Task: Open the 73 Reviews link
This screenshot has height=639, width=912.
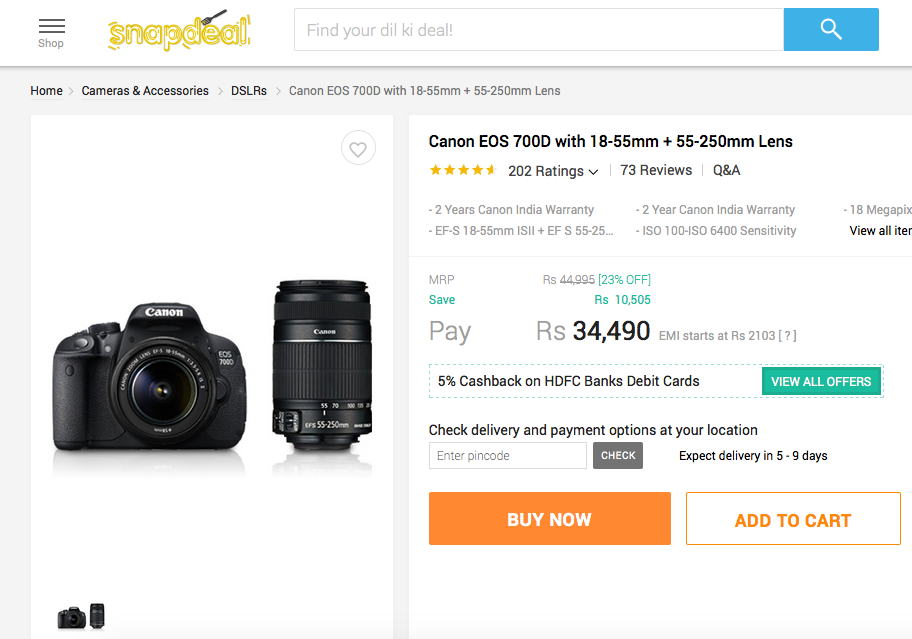Action: pos(656,170)
